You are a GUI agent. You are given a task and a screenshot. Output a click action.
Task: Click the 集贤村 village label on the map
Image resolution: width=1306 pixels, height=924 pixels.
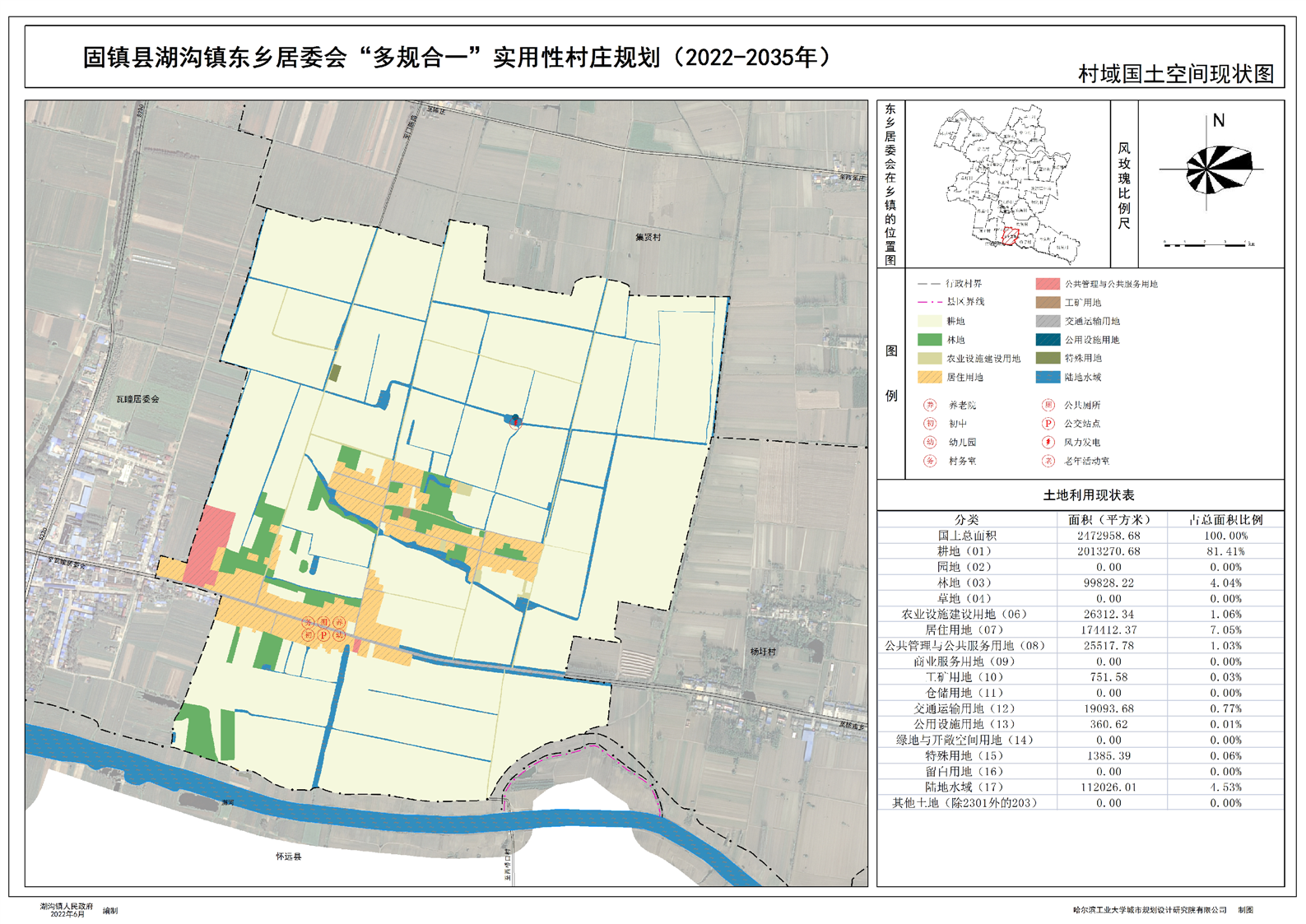click(648, 237)
